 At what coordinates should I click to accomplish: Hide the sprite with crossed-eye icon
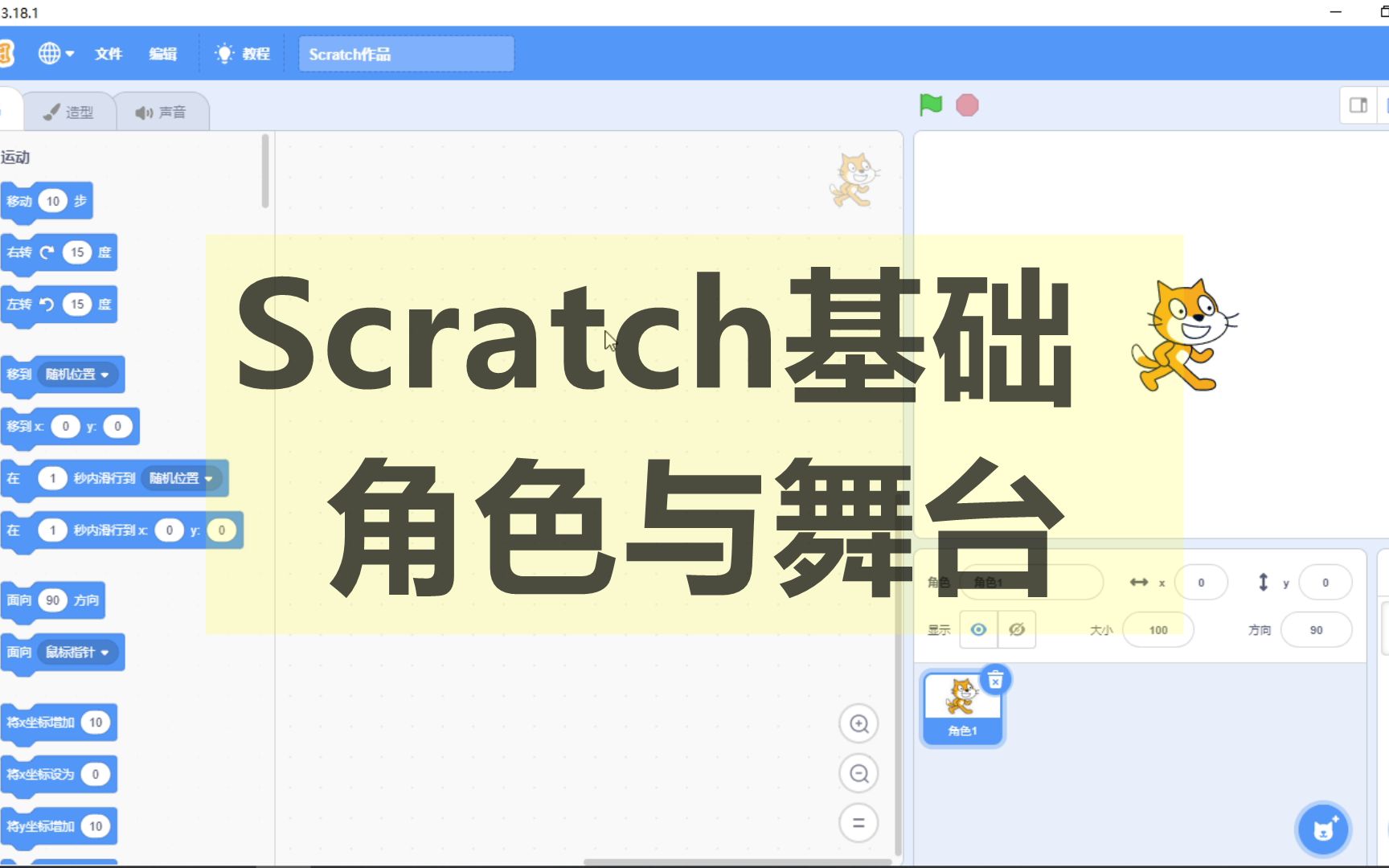[1017, 629]
